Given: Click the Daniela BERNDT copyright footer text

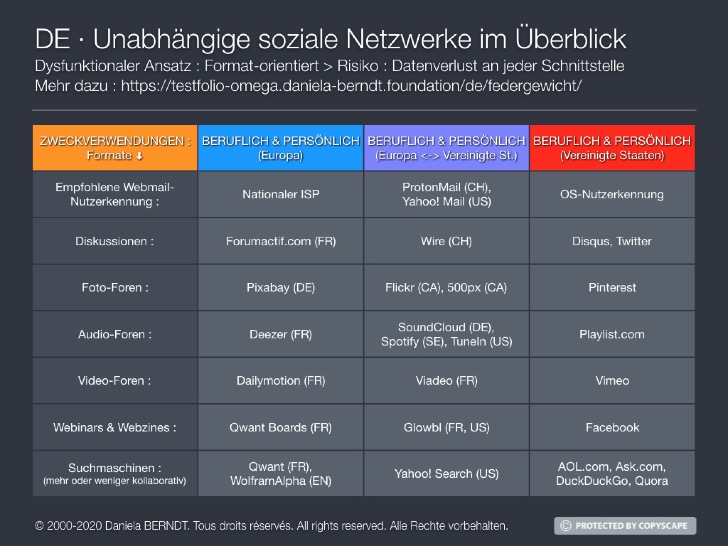Looking at the screenshot, I should pos(272,525).
